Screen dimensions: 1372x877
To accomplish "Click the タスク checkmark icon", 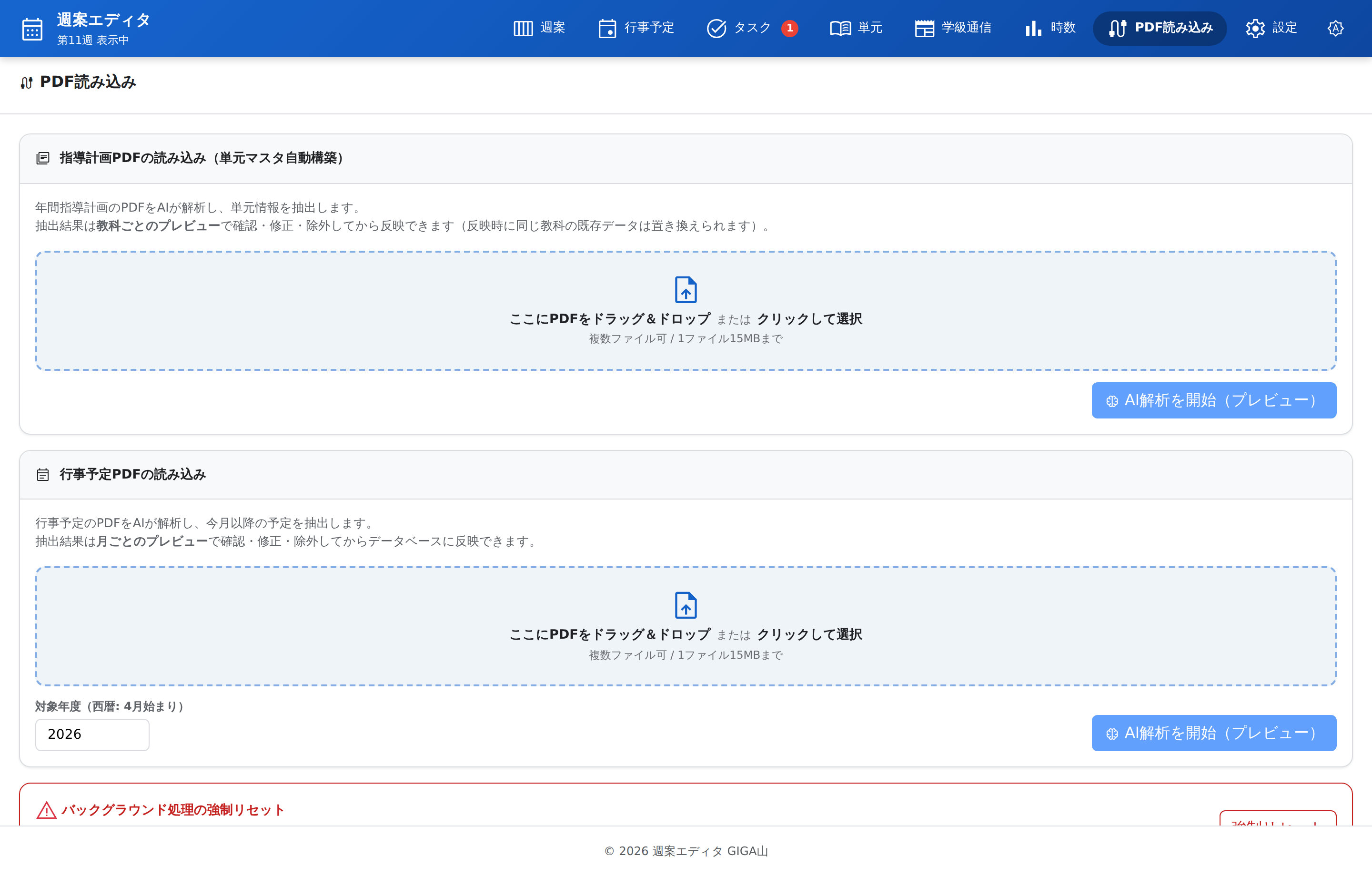I will coord(716,28).
